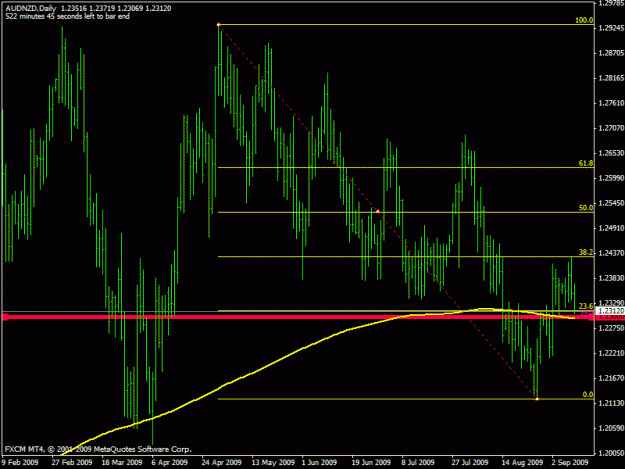Click the 1 Jun 2009 date label
Viewport: 625px width, 469px height.
click(x=319, y=462)
